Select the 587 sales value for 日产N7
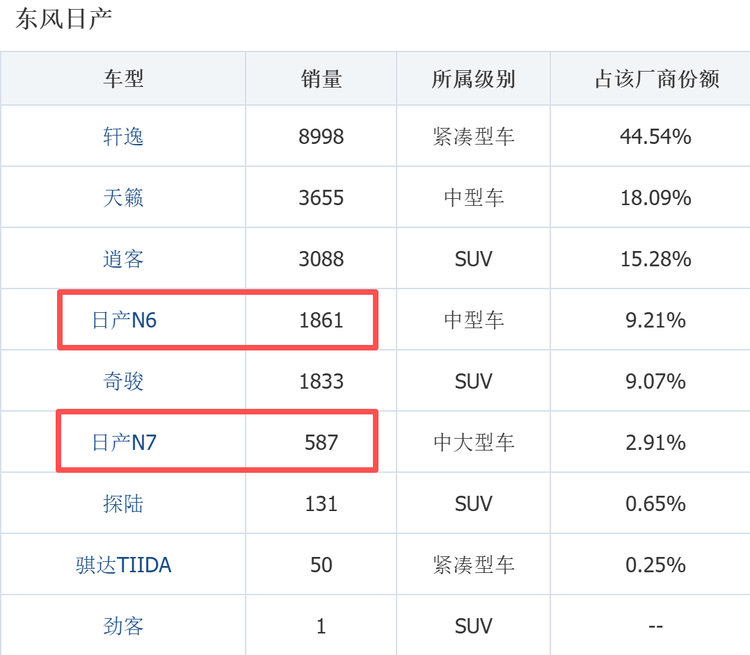The width and height of the screenshot is (750, 655). point(321,442)
